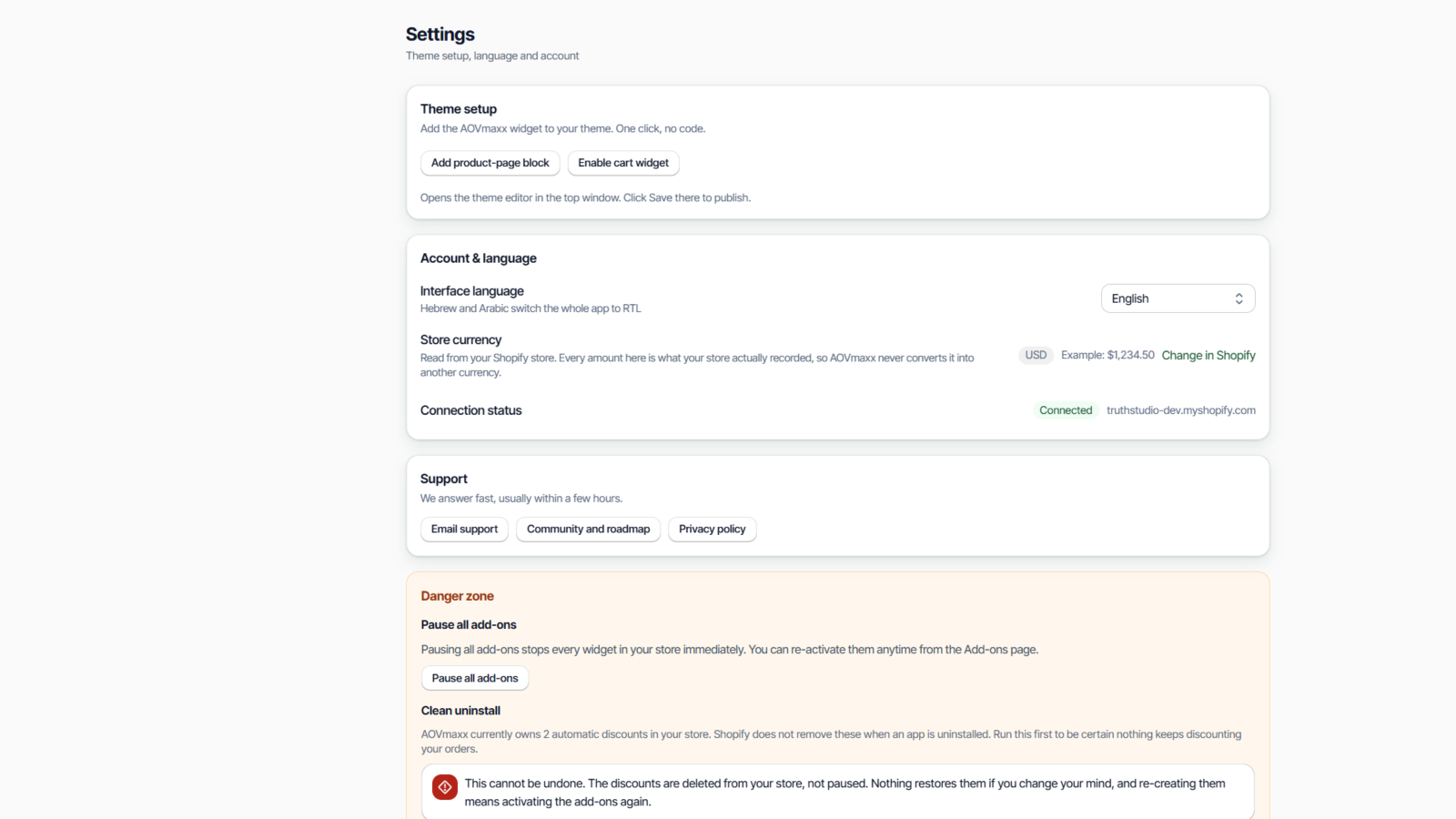Click the Account & language heading
Viewport: 1456px width, 819px height.
pos(479,258)
